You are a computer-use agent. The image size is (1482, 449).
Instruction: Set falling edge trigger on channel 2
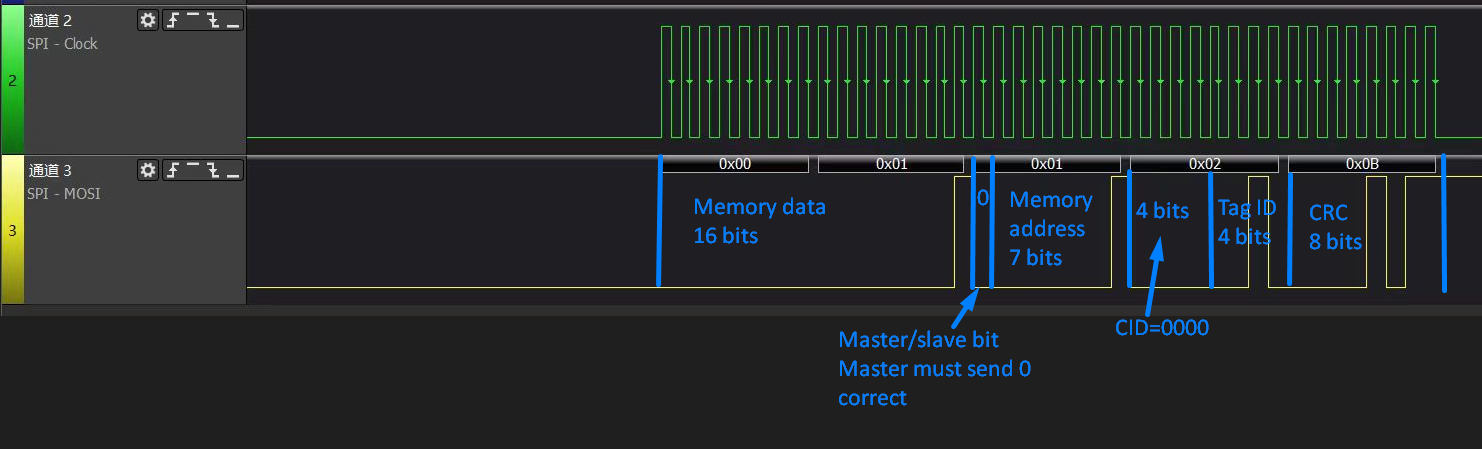click(213, 20)
